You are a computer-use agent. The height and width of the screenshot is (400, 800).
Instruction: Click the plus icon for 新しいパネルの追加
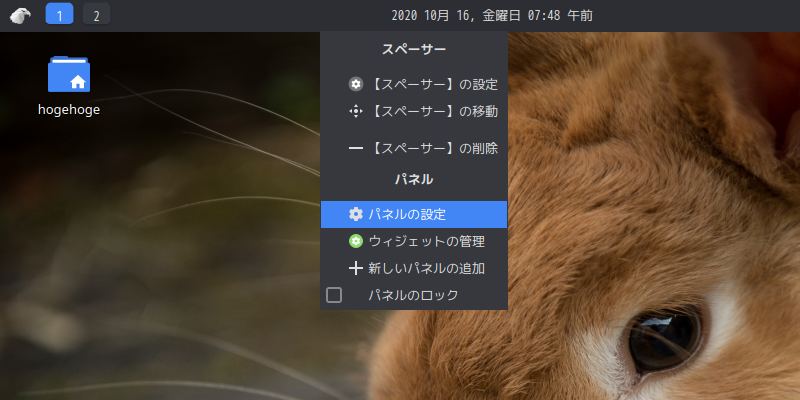[x=356, y=268]
